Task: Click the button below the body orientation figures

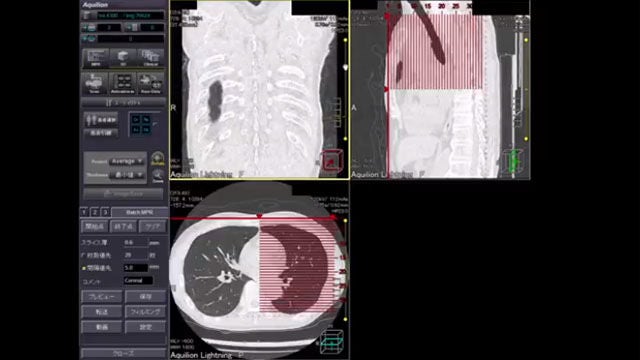Action: [101, 133]
